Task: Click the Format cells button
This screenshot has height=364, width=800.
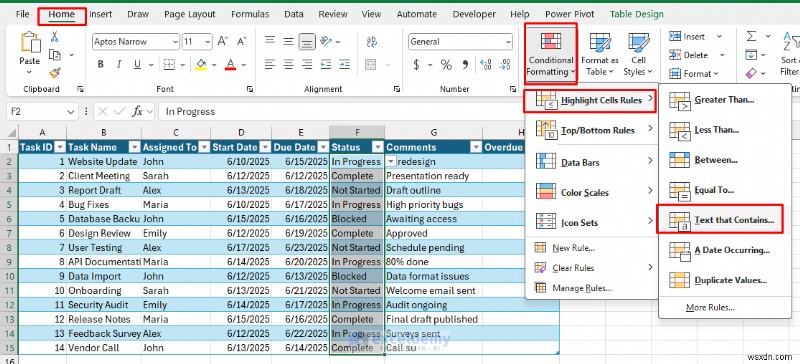Action: tap(694, 74)
